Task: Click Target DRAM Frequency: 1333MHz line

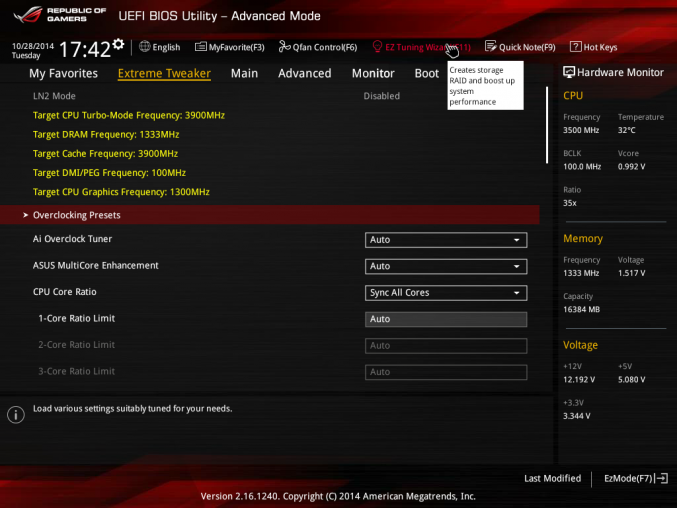Action: tap(106, 134)
